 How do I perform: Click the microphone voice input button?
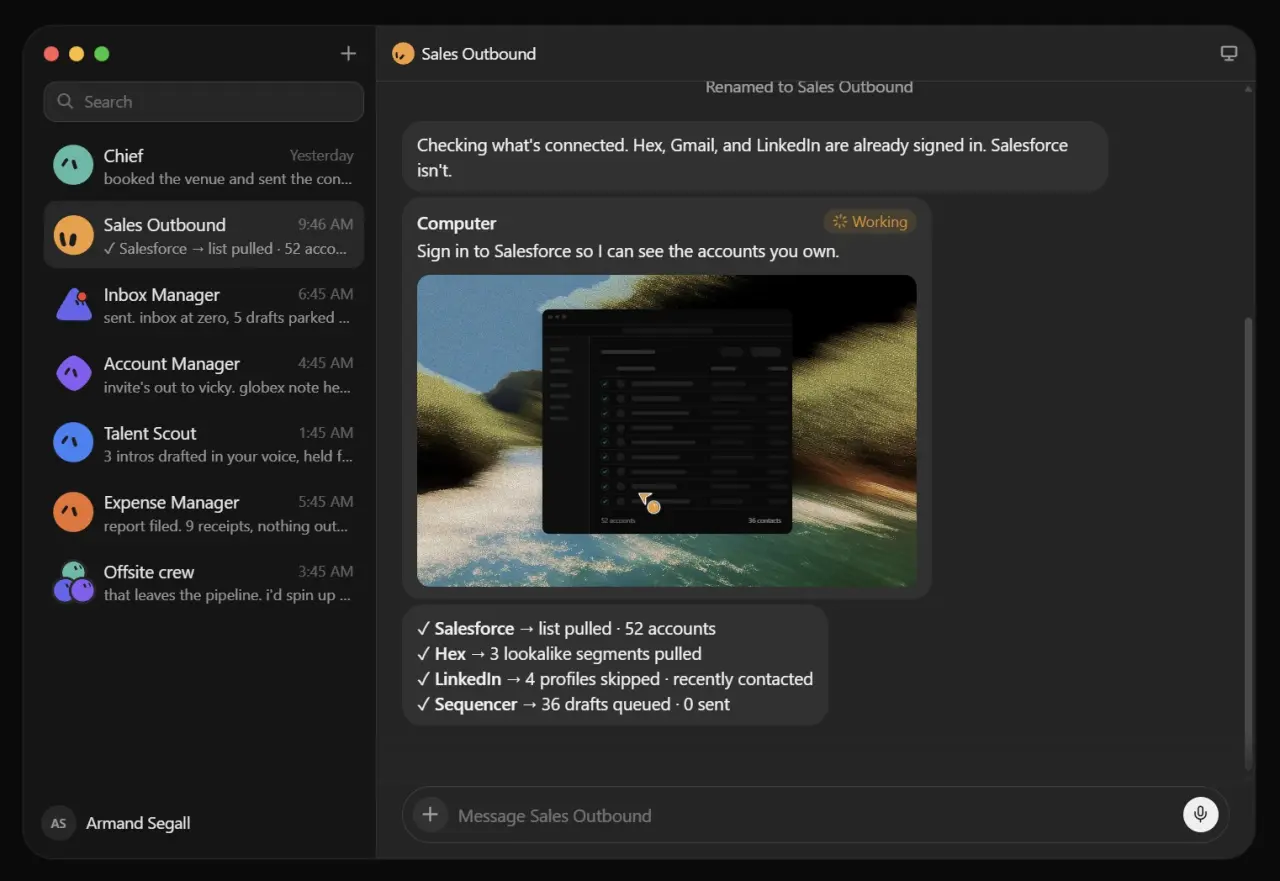[x=1201, y=815]
